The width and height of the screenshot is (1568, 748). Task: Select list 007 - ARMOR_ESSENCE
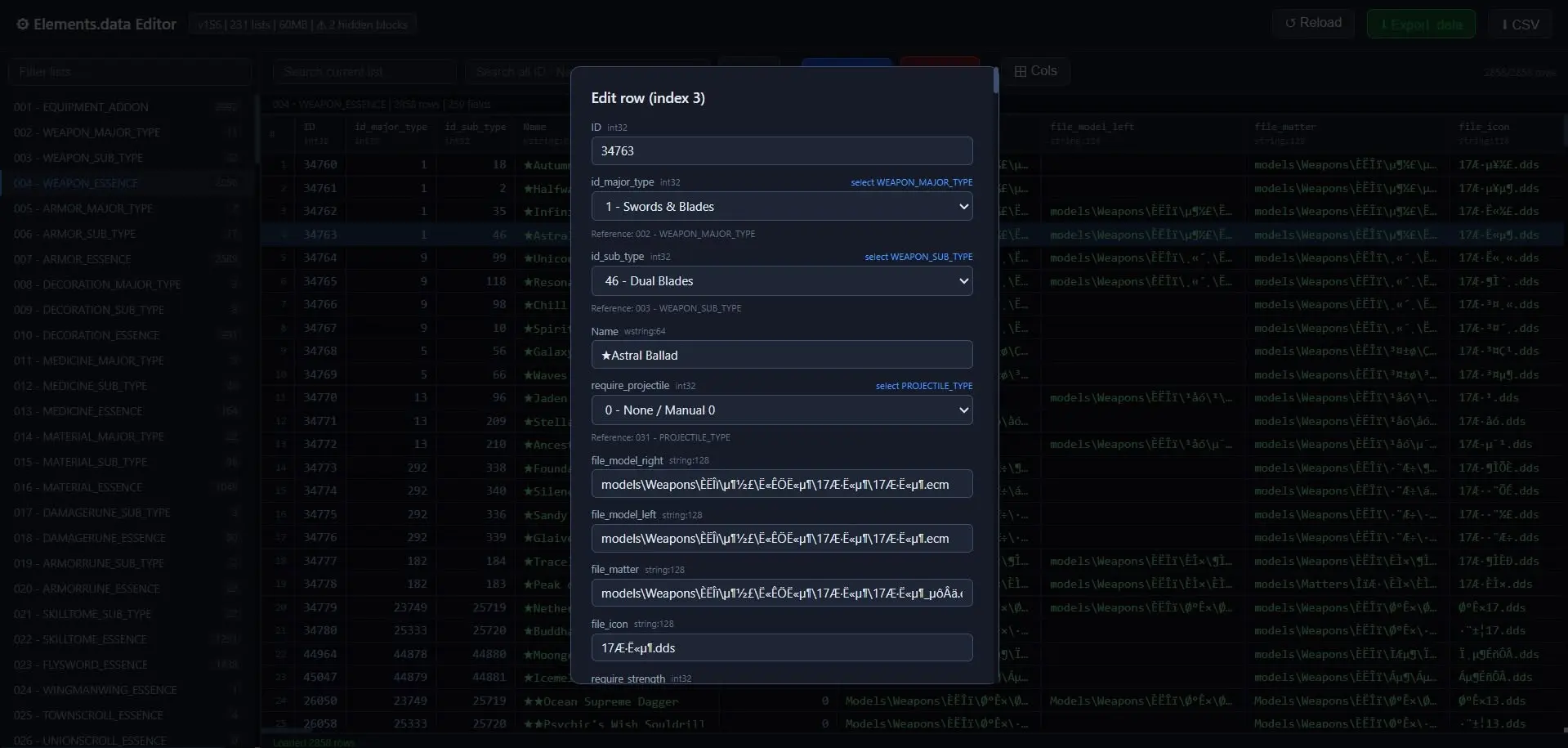(x=127, y=259)
